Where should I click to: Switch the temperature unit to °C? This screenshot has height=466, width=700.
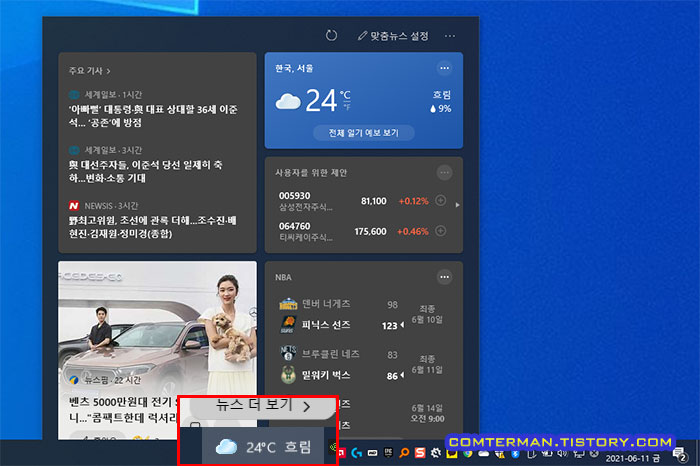tap(345, 95)
